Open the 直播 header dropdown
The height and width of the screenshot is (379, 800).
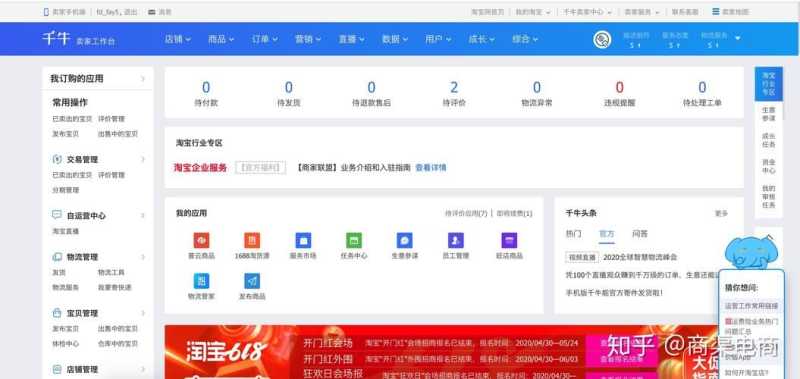pyautogui.click(x=352, y=39)
